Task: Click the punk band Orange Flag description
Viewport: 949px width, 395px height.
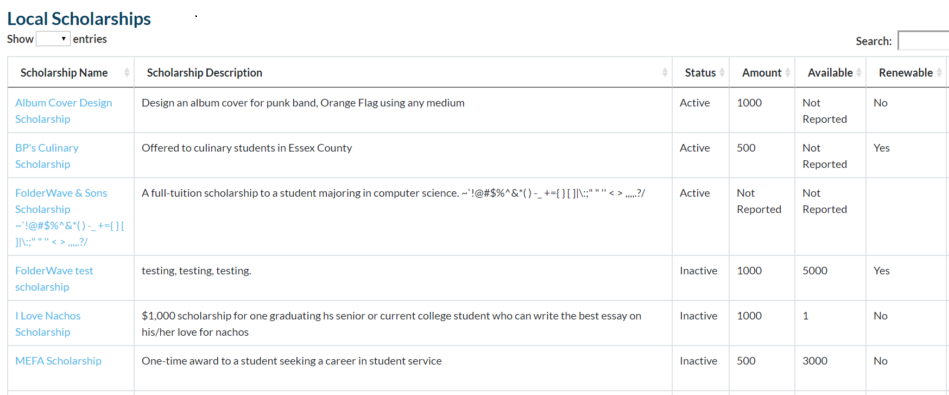Action: (303, 103)
